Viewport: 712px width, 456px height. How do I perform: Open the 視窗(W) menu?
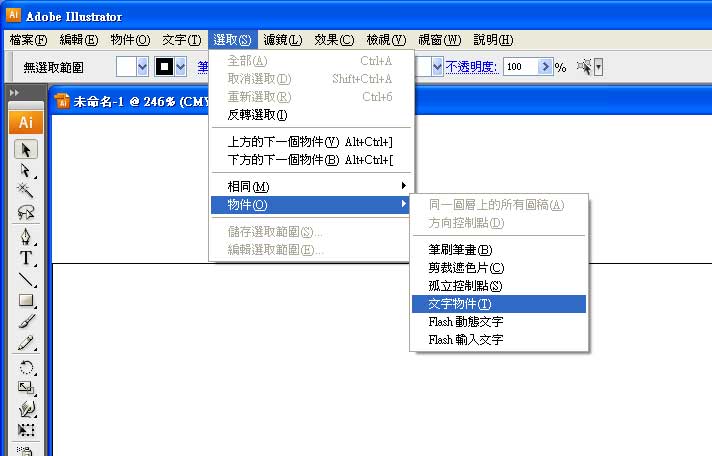(x=440, y=40)
